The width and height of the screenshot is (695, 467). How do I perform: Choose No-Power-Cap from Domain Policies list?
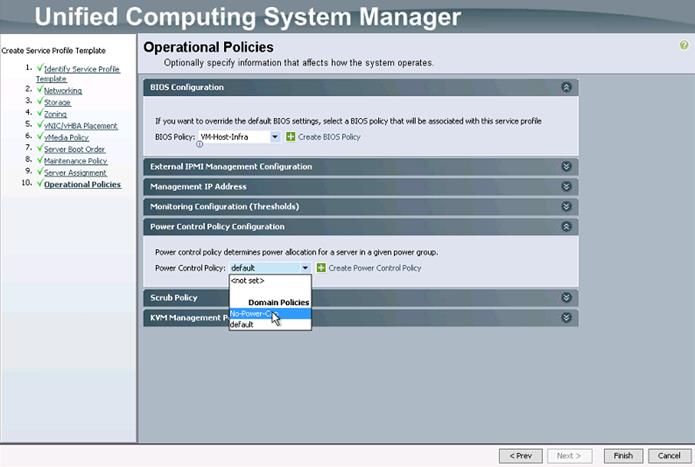tap(270, 314)
